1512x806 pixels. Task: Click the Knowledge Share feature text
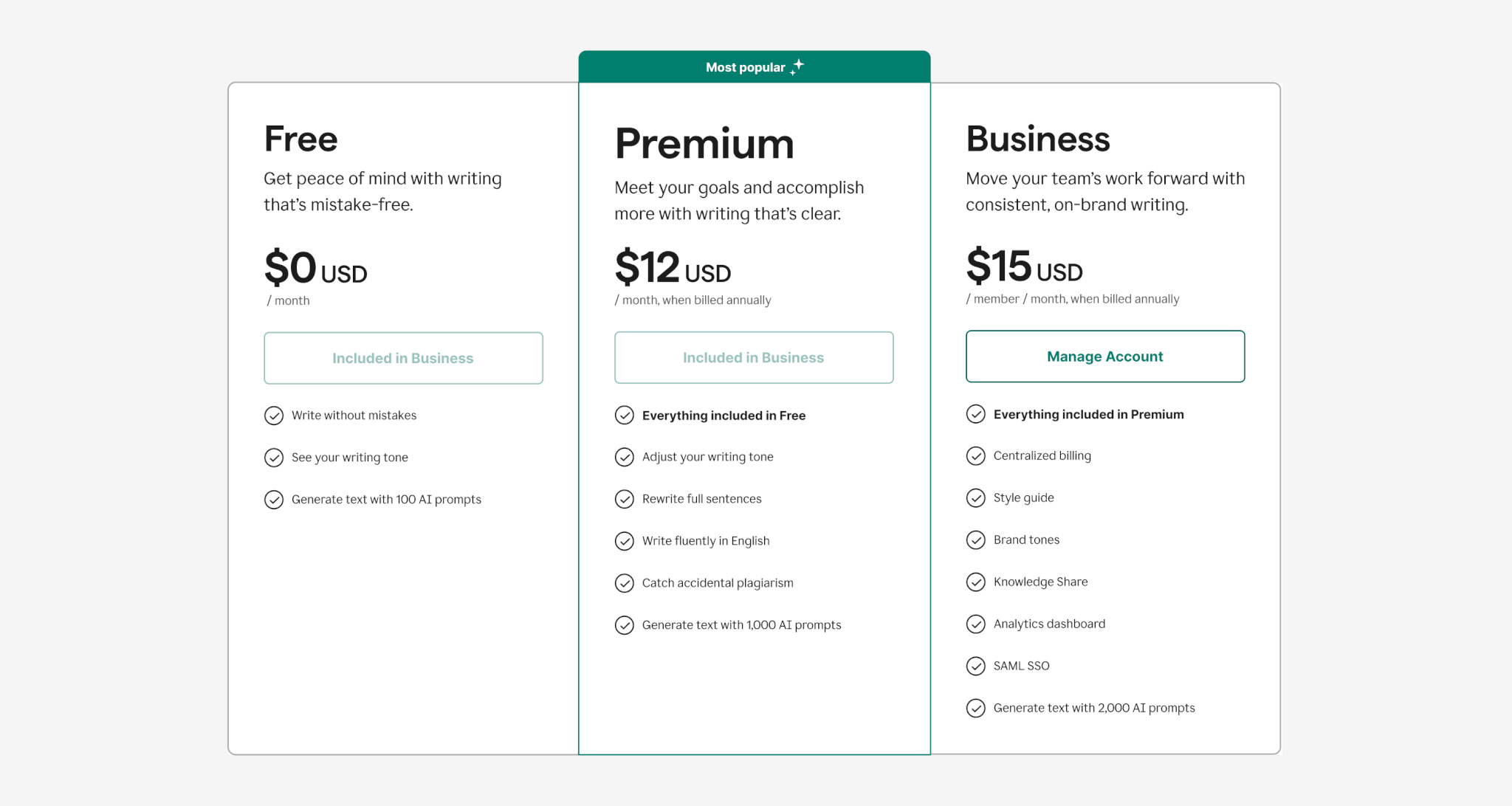click(1040, 582)
